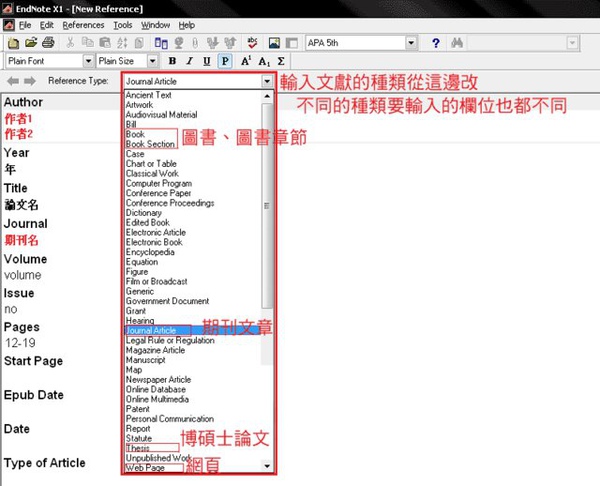This screenshot has height=486, width=600.
Task: Open the Plain Size dropdown
Action: pos(152,61)
